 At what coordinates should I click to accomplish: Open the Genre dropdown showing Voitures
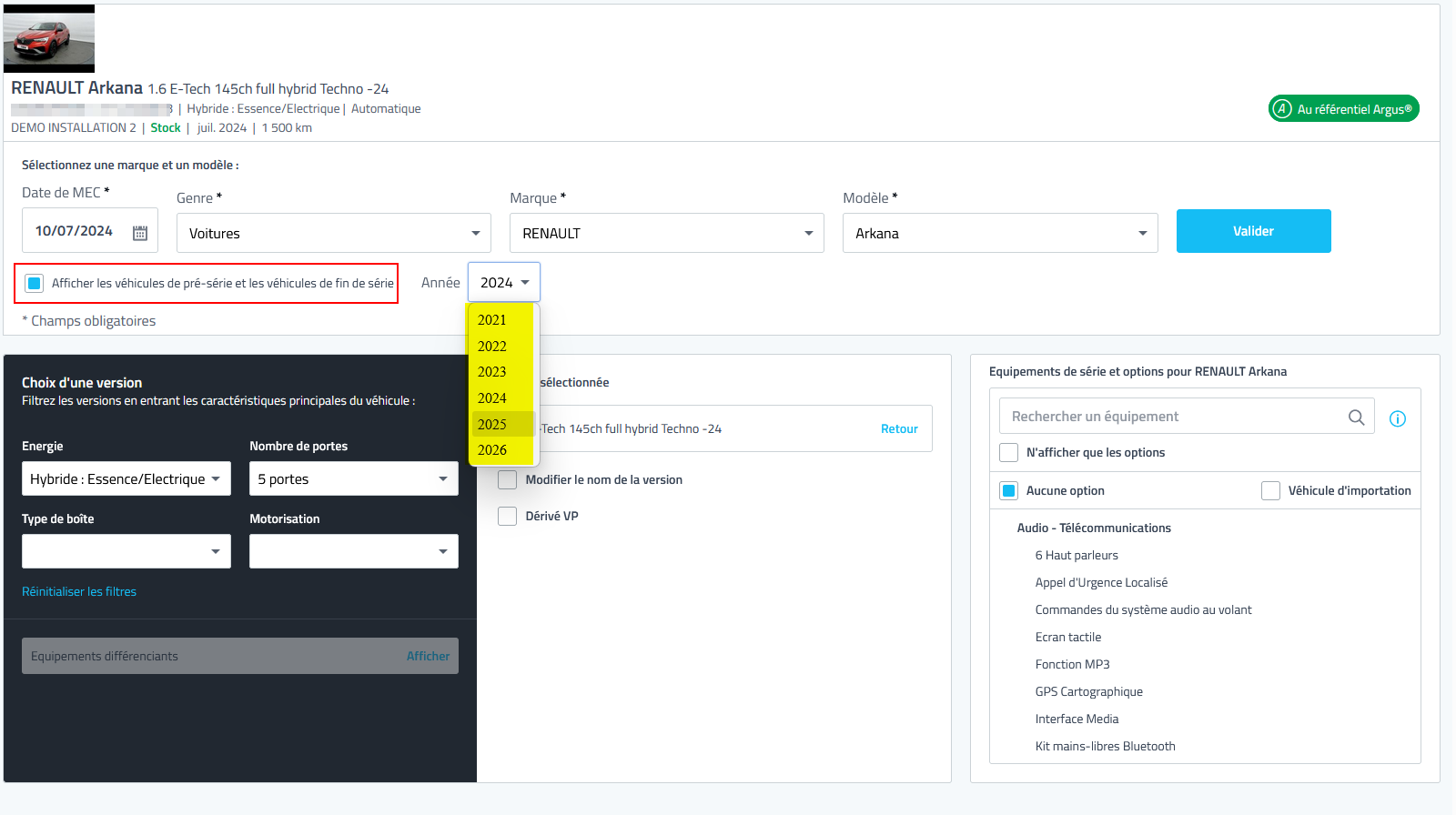[334, 233]
